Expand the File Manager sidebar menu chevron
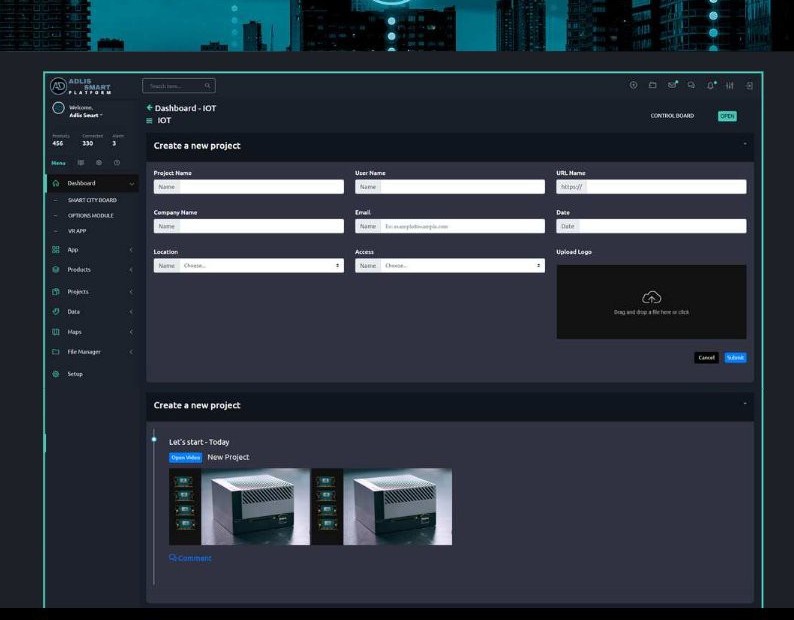Image resolution: width=794 pixels, height=620 pixels. 131,352
